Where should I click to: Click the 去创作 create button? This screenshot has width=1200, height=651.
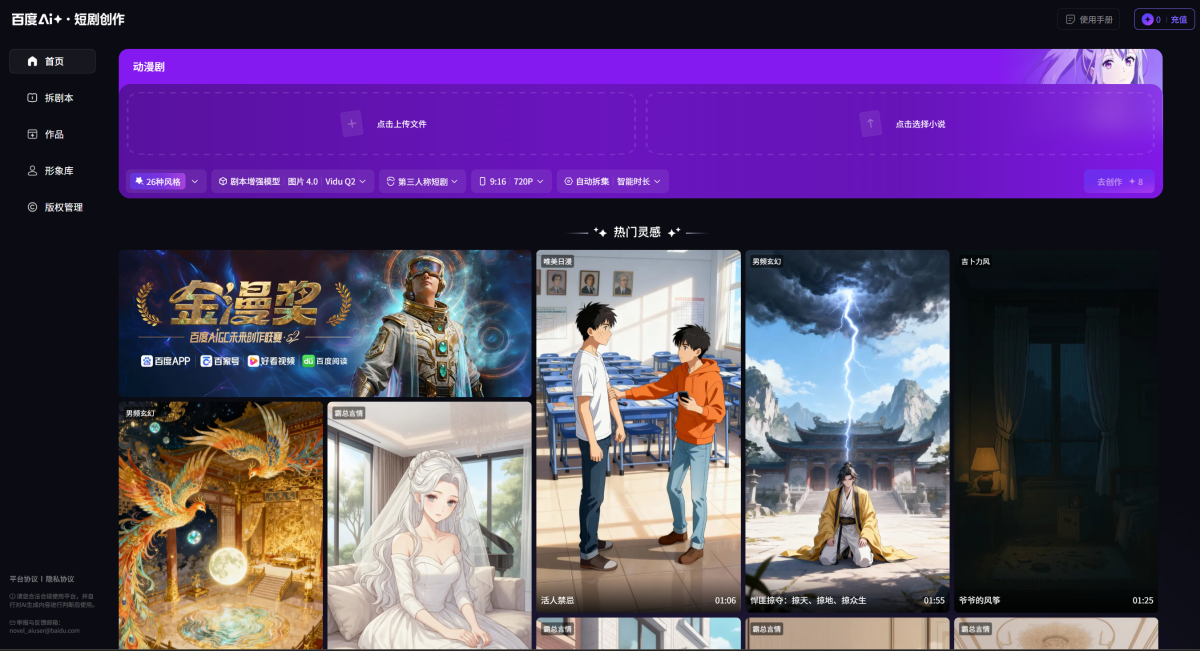[x=1119, y=182]
